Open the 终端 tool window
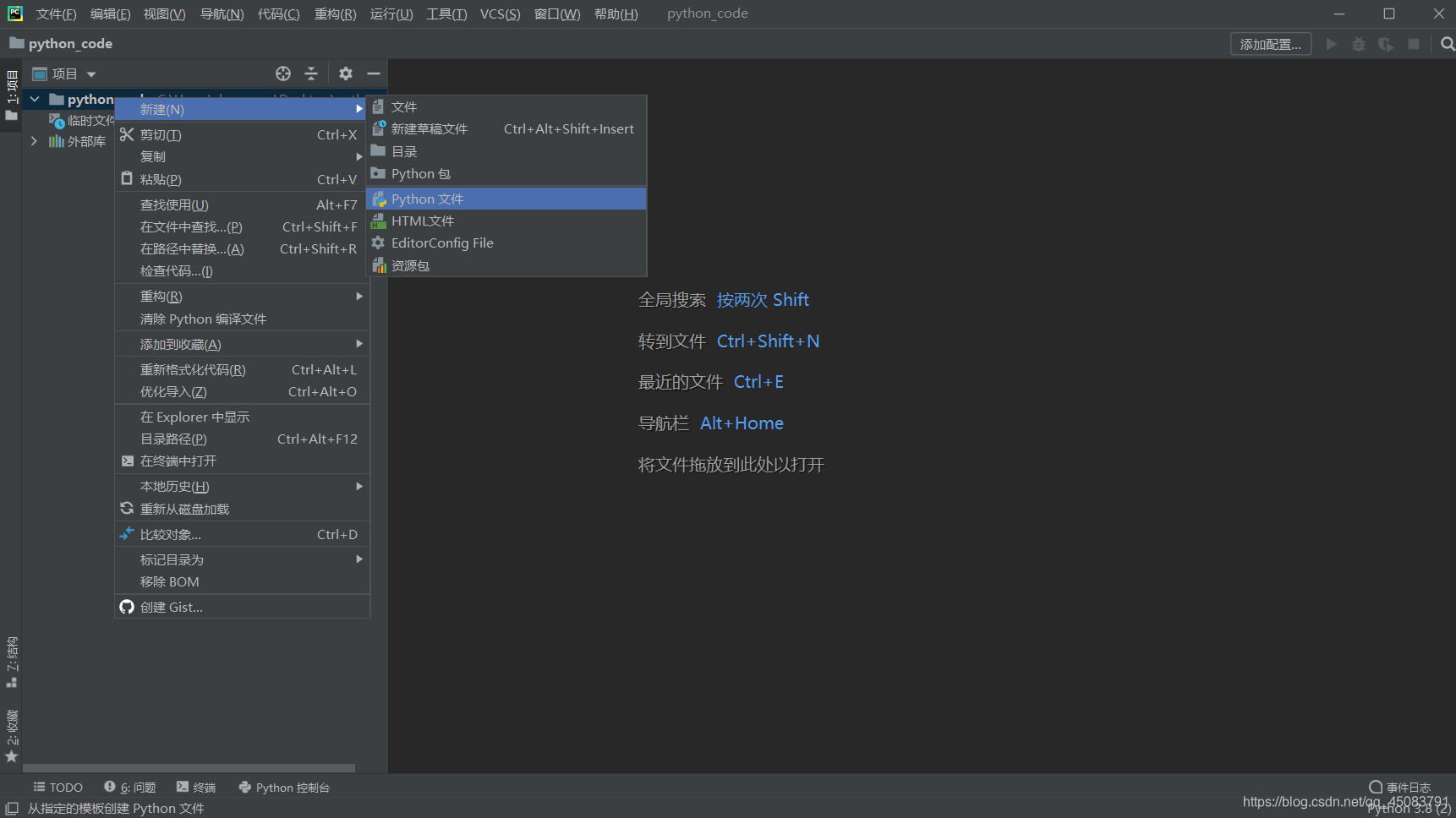The image size is (1456, 818). coord(196,787)
